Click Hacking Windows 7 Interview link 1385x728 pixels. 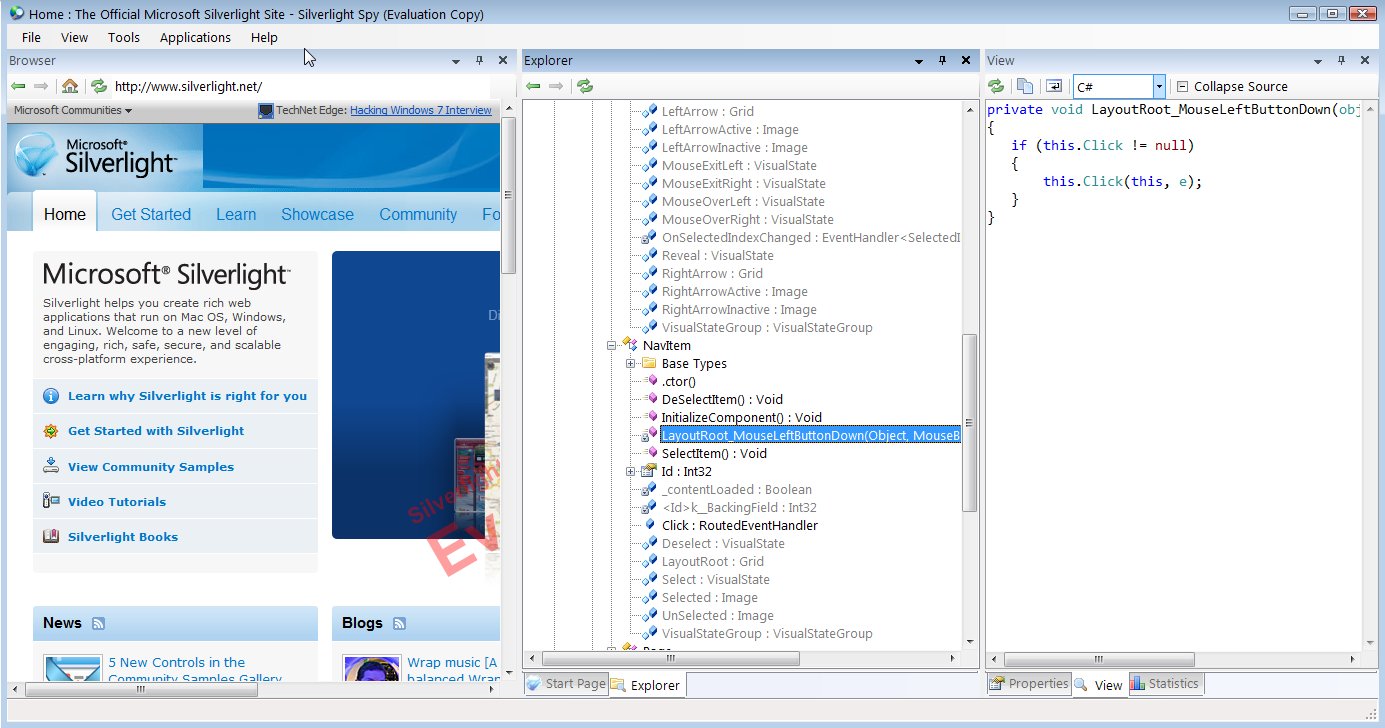pyautogui.click(x=421, y=111)
